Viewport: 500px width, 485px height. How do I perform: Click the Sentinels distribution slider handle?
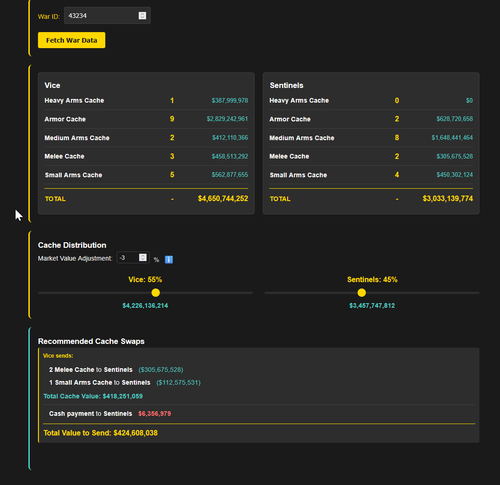362,293
